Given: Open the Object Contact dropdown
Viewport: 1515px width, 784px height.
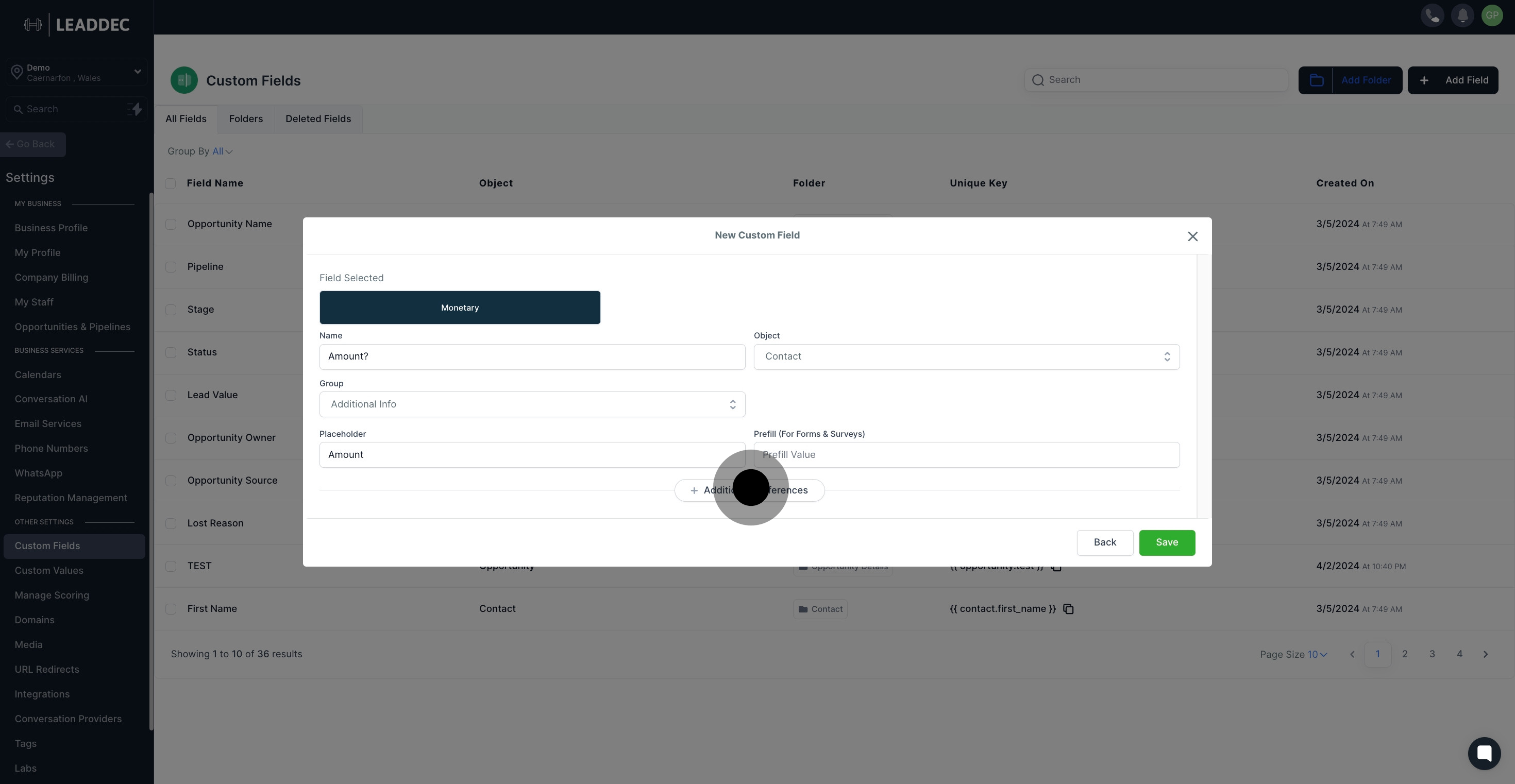Looking at the screenshot, I should click(x=966, y=357).
